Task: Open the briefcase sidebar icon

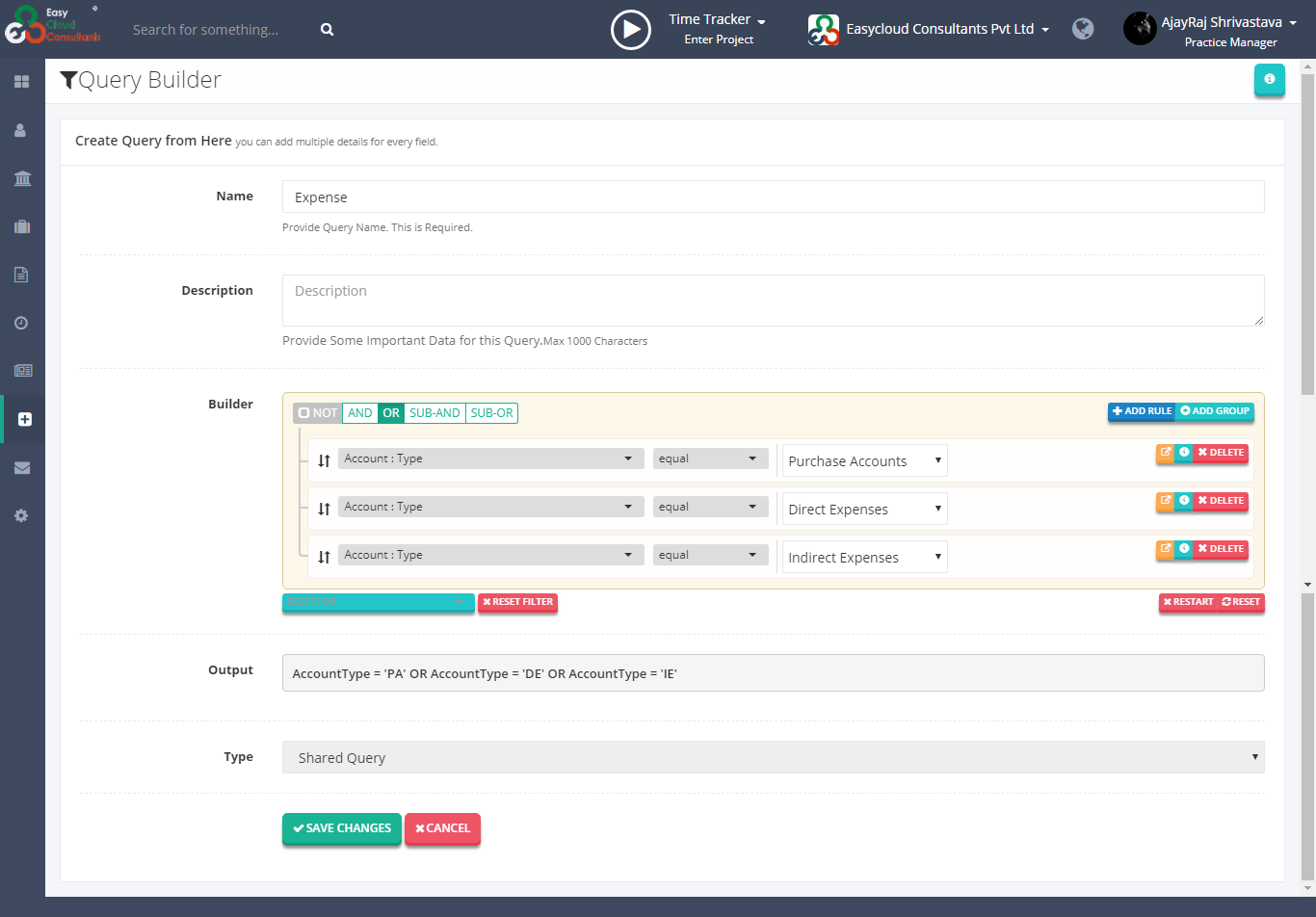Action: pyautogui.click(x=21, y=226)
